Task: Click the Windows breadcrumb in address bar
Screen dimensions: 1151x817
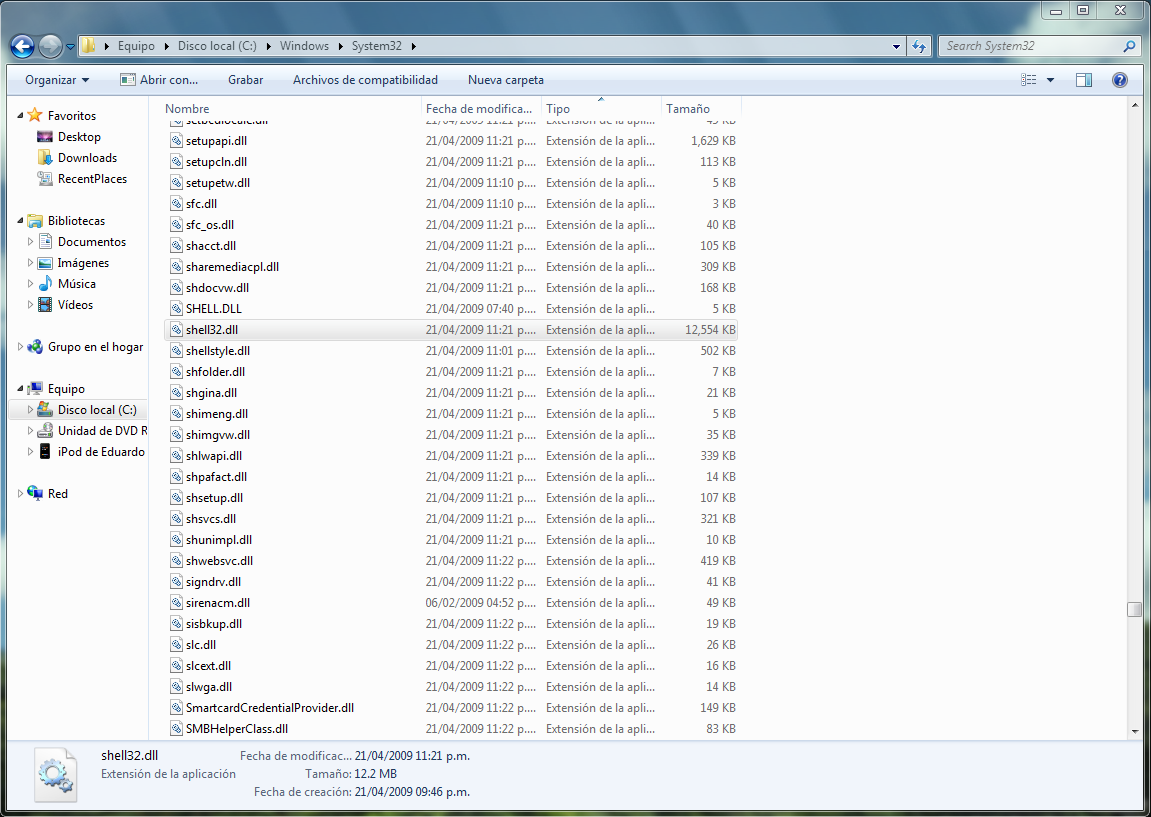Action: pos(304,46)
